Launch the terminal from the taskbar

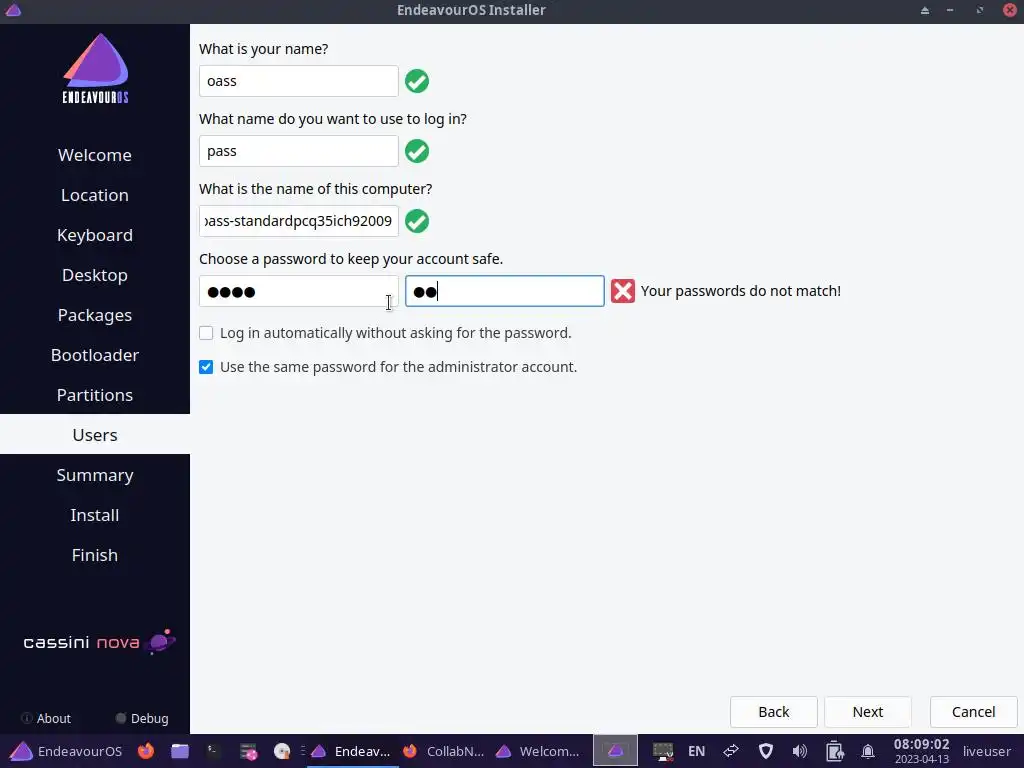[x=213, y=751]
